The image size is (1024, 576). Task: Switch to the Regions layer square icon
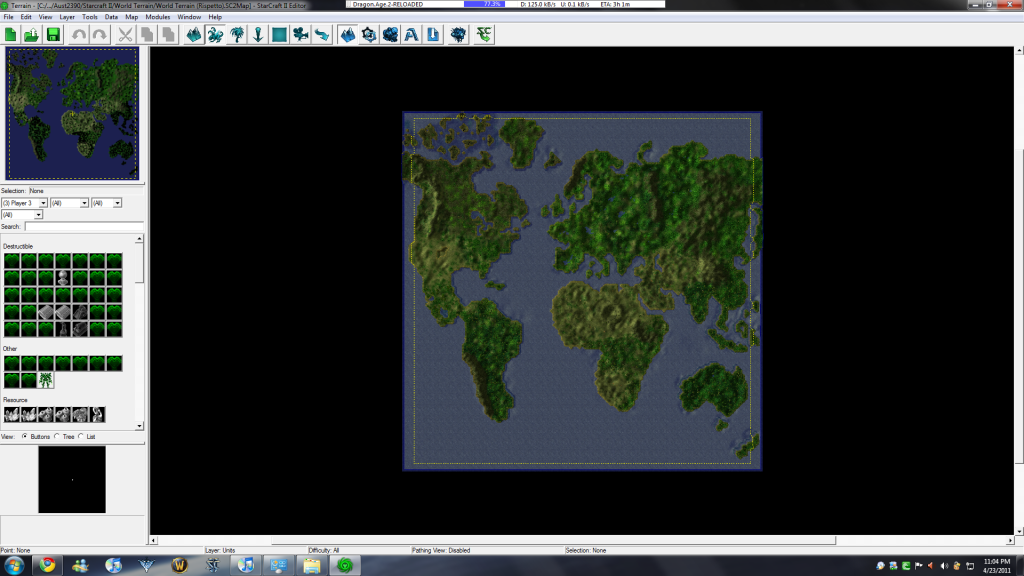(280, 35)
